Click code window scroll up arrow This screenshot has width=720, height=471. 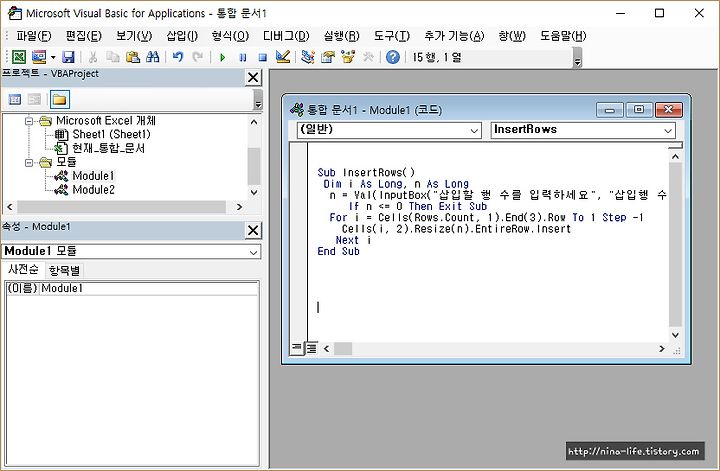tap(675, 157)
